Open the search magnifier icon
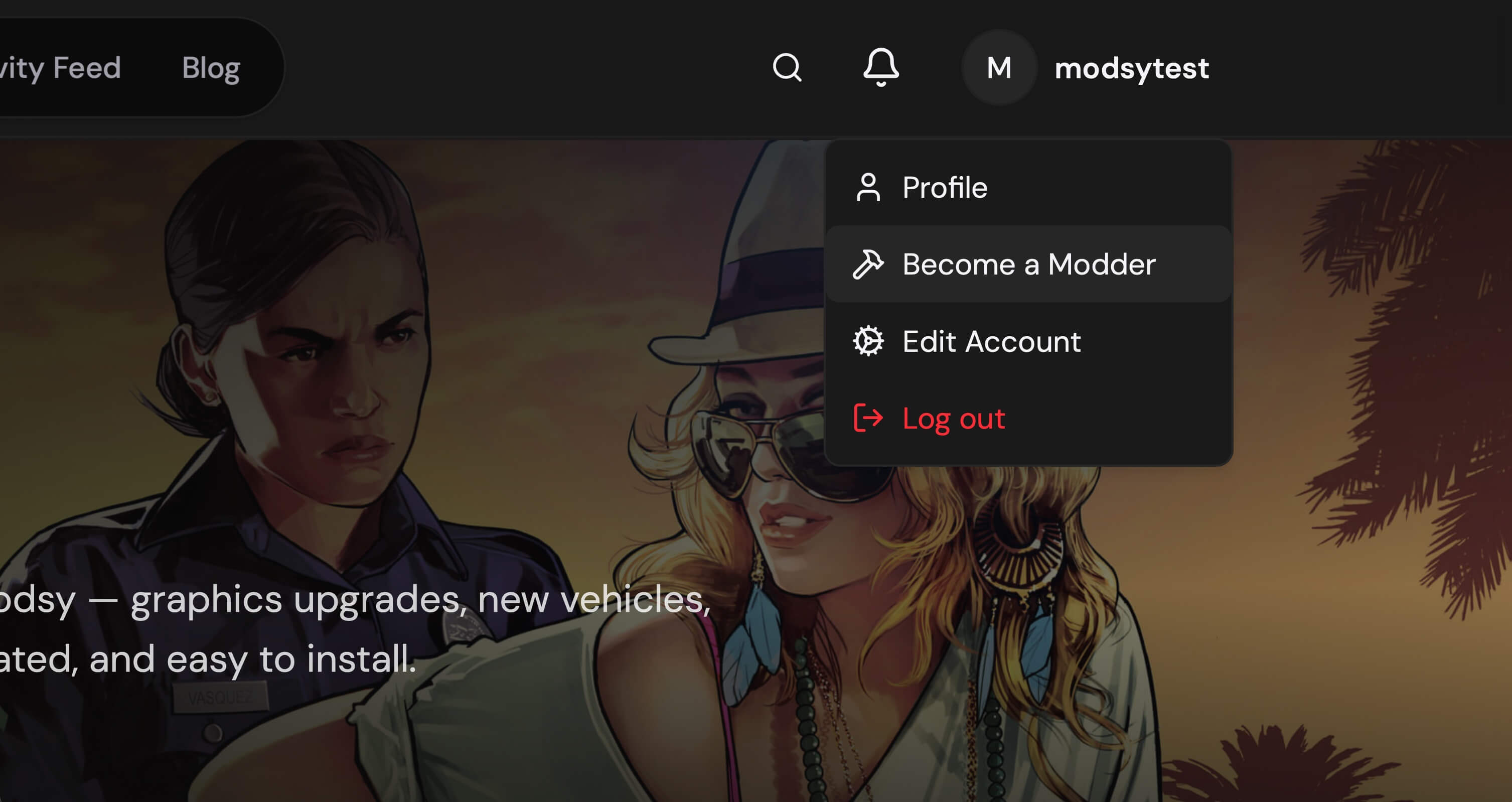The width and height of the screenshot is (1512, 802). coord(787,68)
